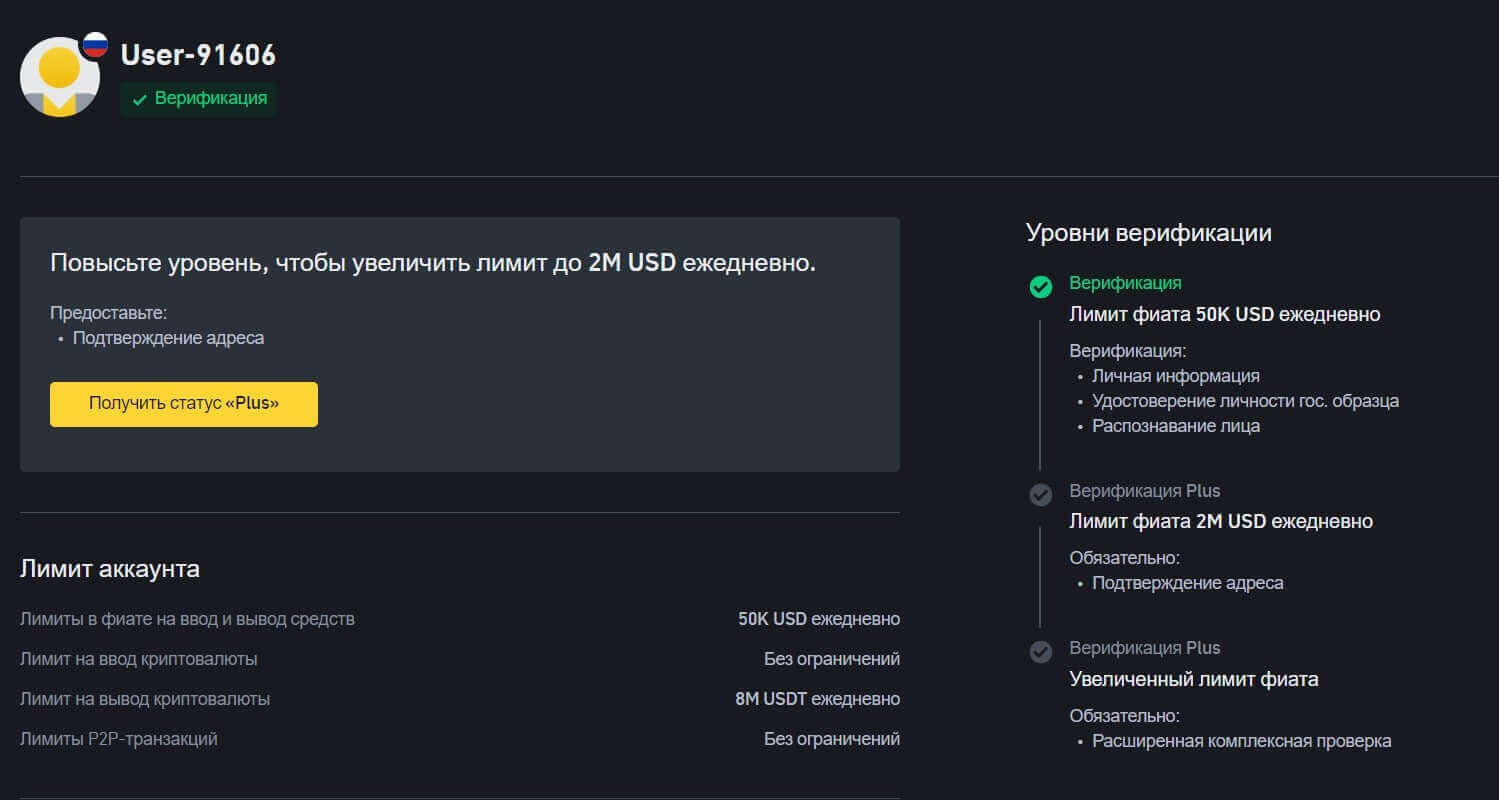Click Расширенная комплексная проверка requirement
The width and height of the screenshot is (1499, 800).
pyautogui.click(x=1241, y=741)
